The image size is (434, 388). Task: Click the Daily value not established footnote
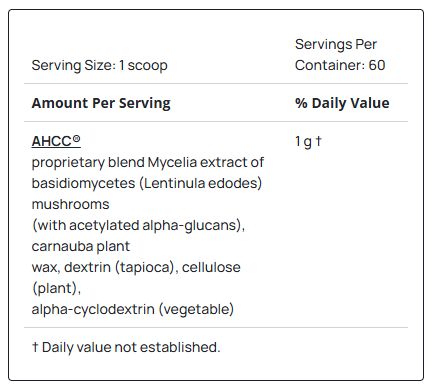[126, 347]
